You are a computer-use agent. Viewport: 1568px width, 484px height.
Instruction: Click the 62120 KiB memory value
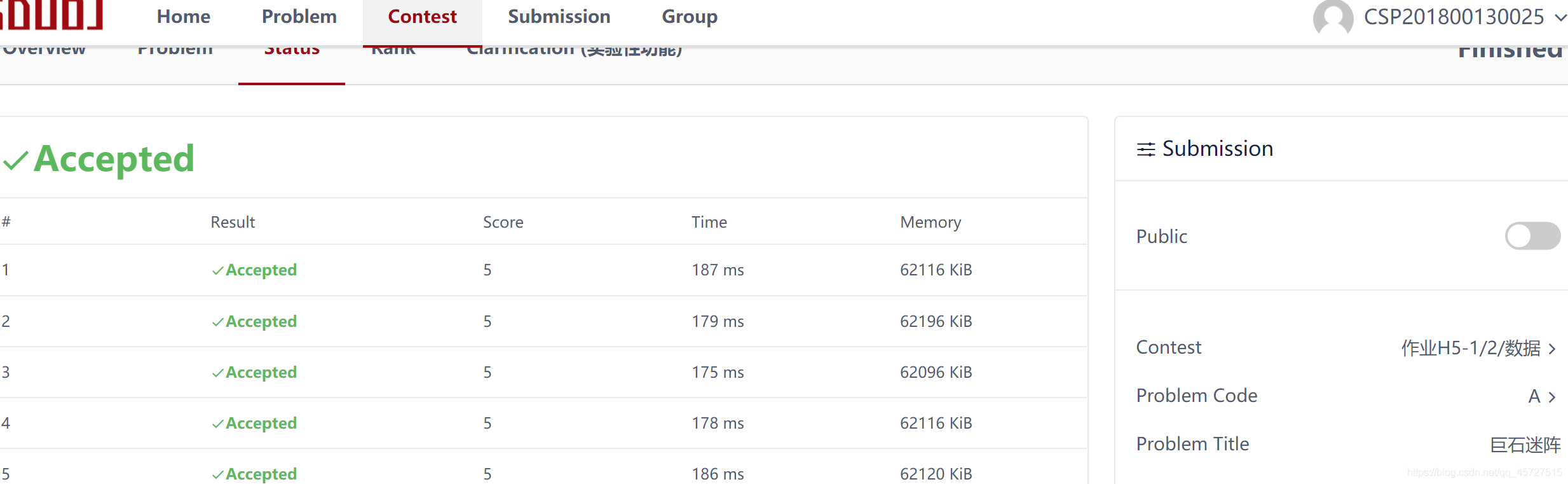pyautogui.click(x=936, y=474)
